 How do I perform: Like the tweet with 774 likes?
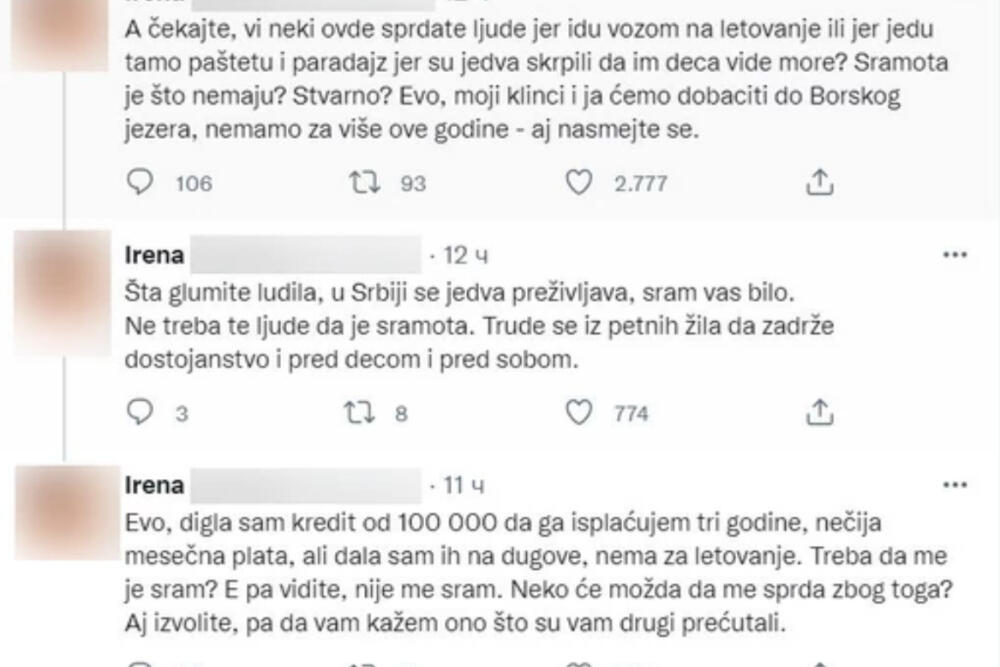coord(576,411)
